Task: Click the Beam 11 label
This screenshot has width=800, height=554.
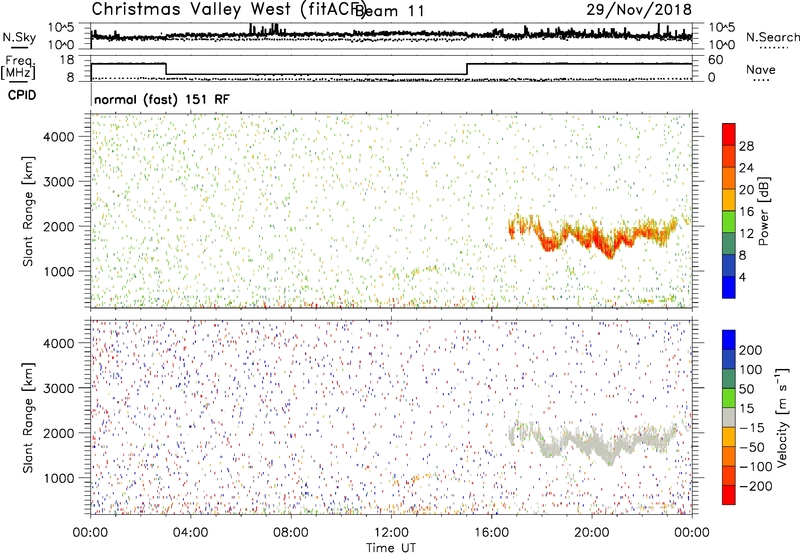Action: coord(389,11)
